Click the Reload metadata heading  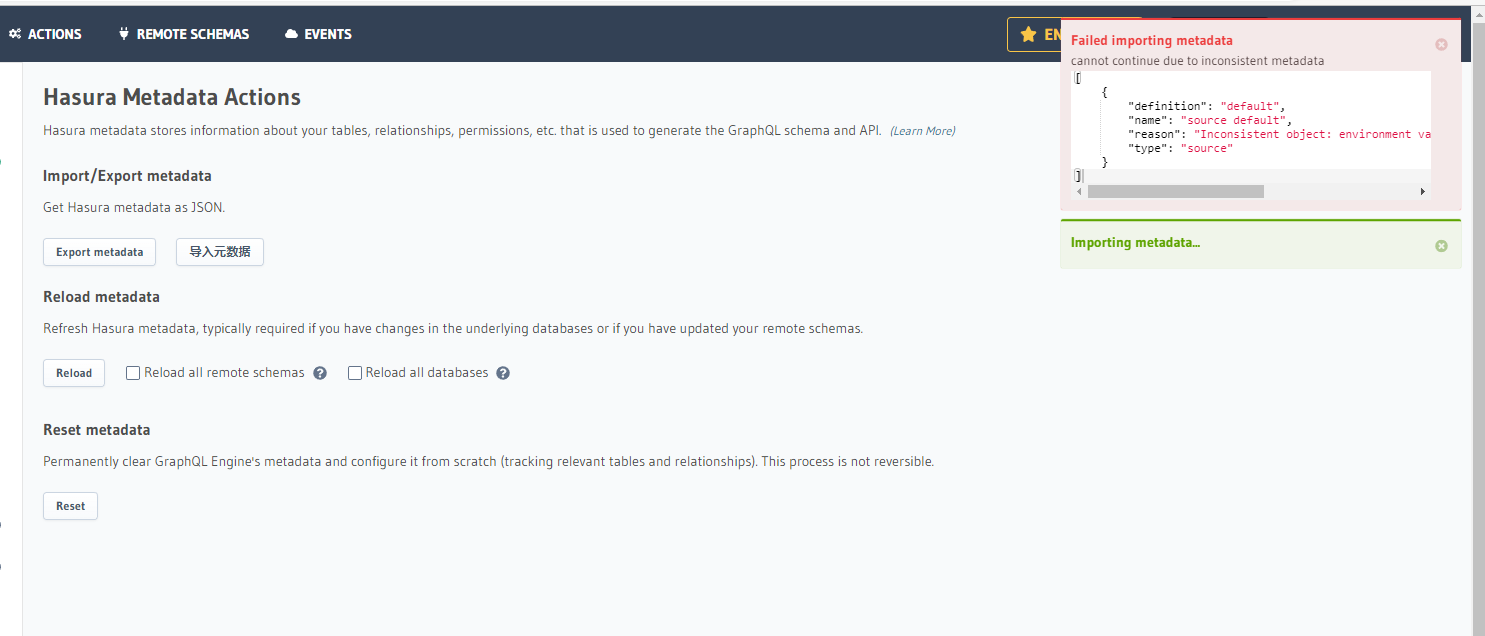[101, 297]
